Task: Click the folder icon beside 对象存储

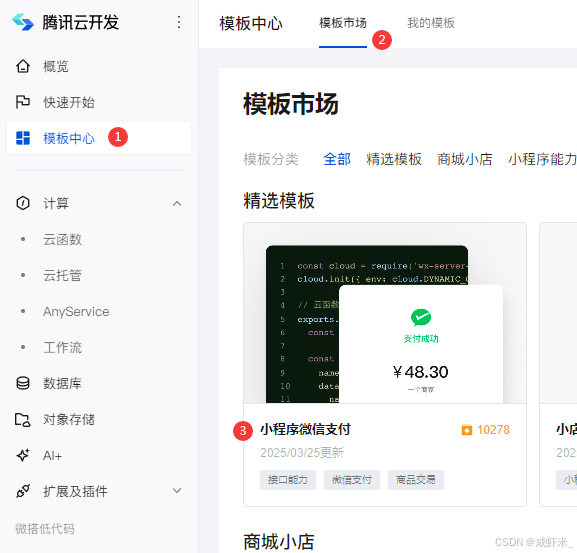Action: pos(23,419)
